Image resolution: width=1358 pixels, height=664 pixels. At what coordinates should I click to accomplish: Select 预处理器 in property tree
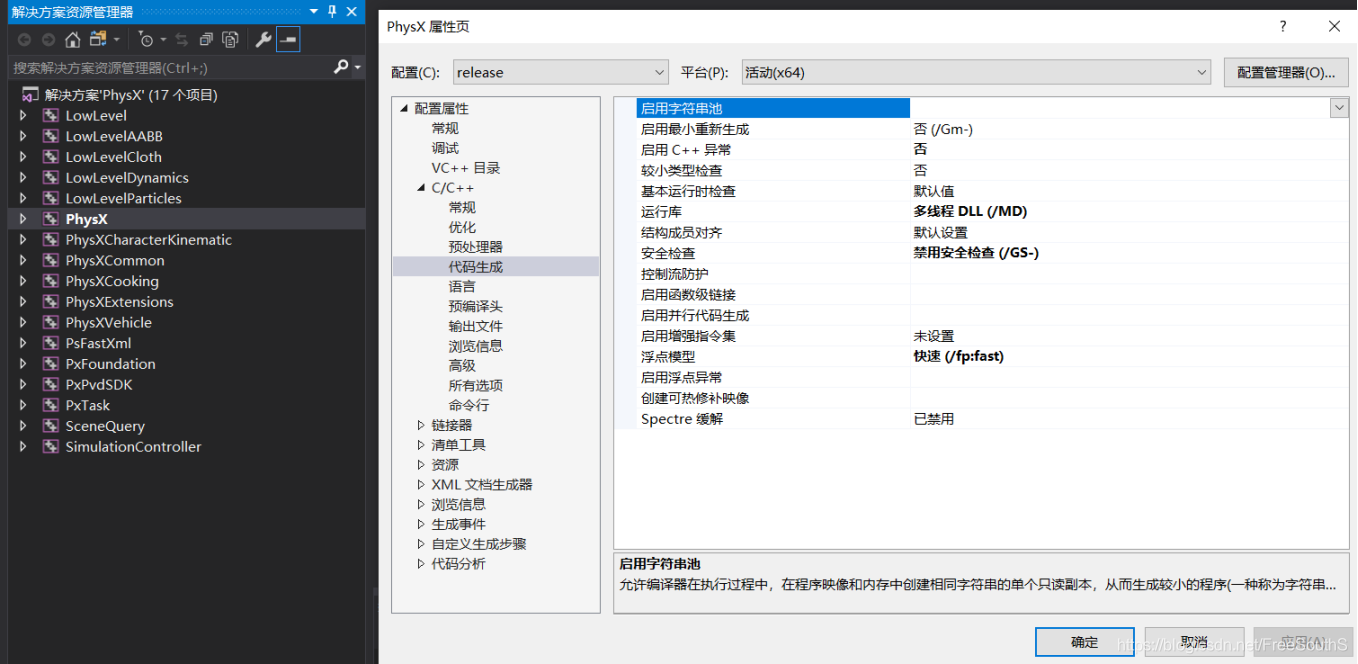(x=475, y=247)
